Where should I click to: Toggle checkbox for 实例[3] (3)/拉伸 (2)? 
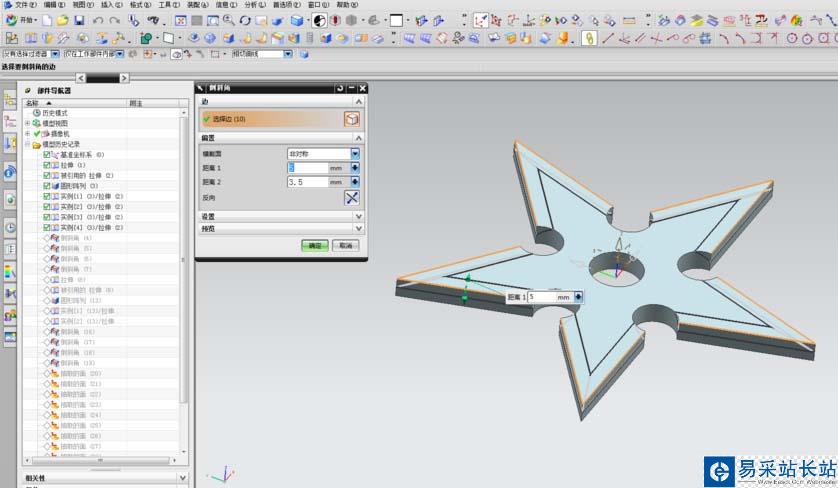46,217
